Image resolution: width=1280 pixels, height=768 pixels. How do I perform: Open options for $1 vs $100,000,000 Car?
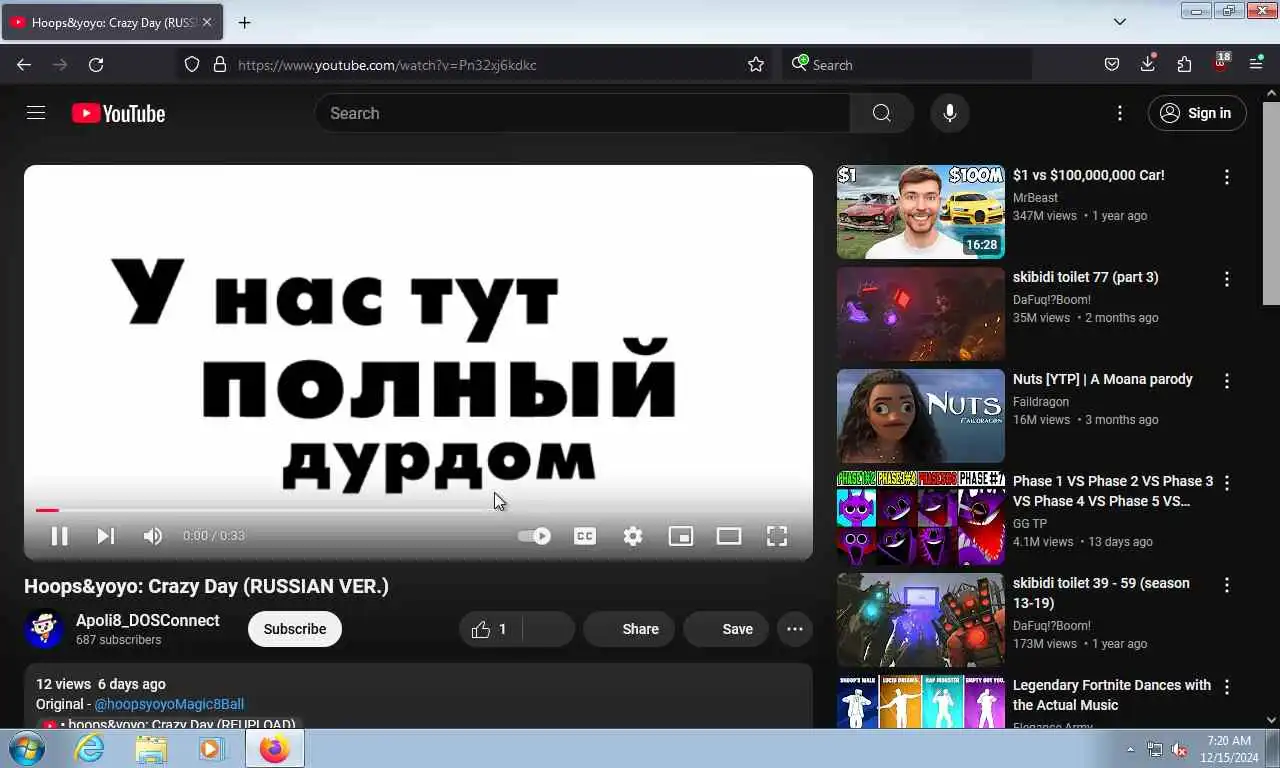[x=1227, y=177]
